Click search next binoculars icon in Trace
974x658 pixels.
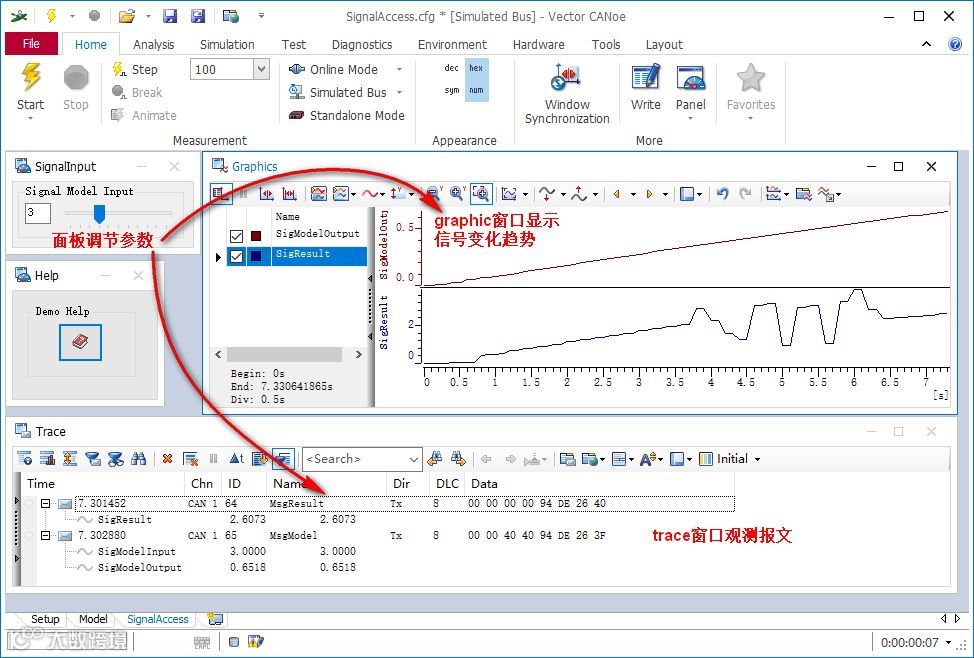click(458, 459)
